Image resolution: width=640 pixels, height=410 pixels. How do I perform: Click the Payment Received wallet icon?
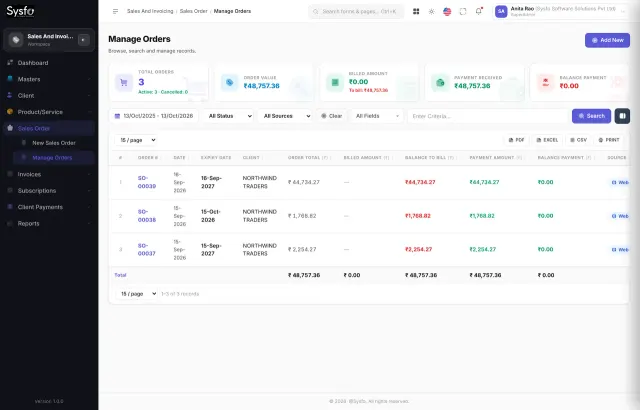point(440,83)
